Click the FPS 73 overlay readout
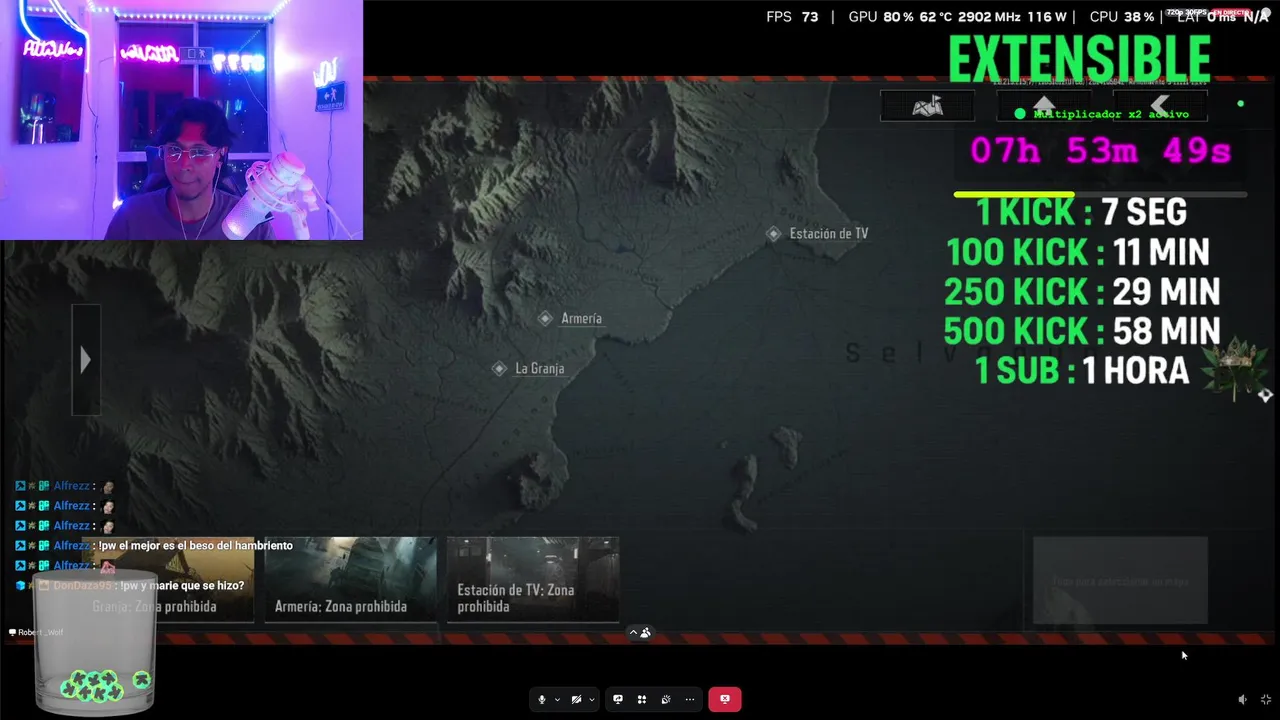The width and height of the screenshot is (1280, 720). tap(792, 17)
